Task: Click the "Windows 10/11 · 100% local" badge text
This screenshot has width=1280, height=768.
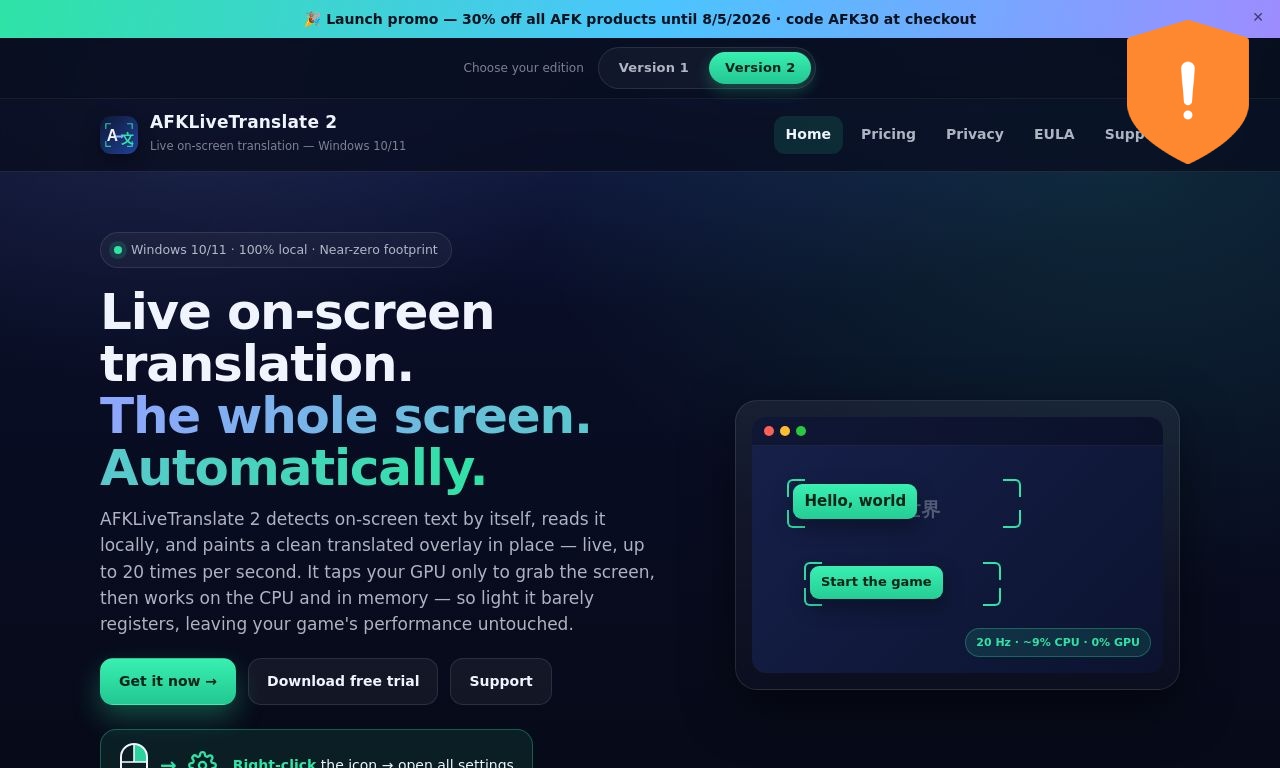Action: pos(284,250)
